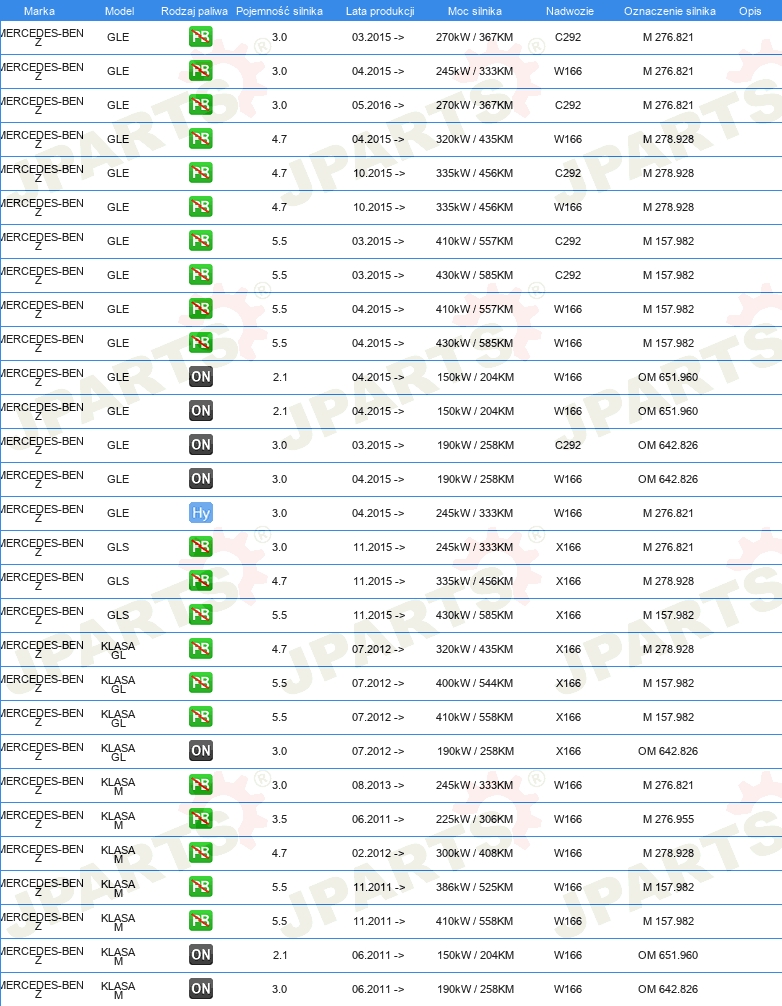Click W166 body cell in KLASA M 4.7 row

(568, 853)
